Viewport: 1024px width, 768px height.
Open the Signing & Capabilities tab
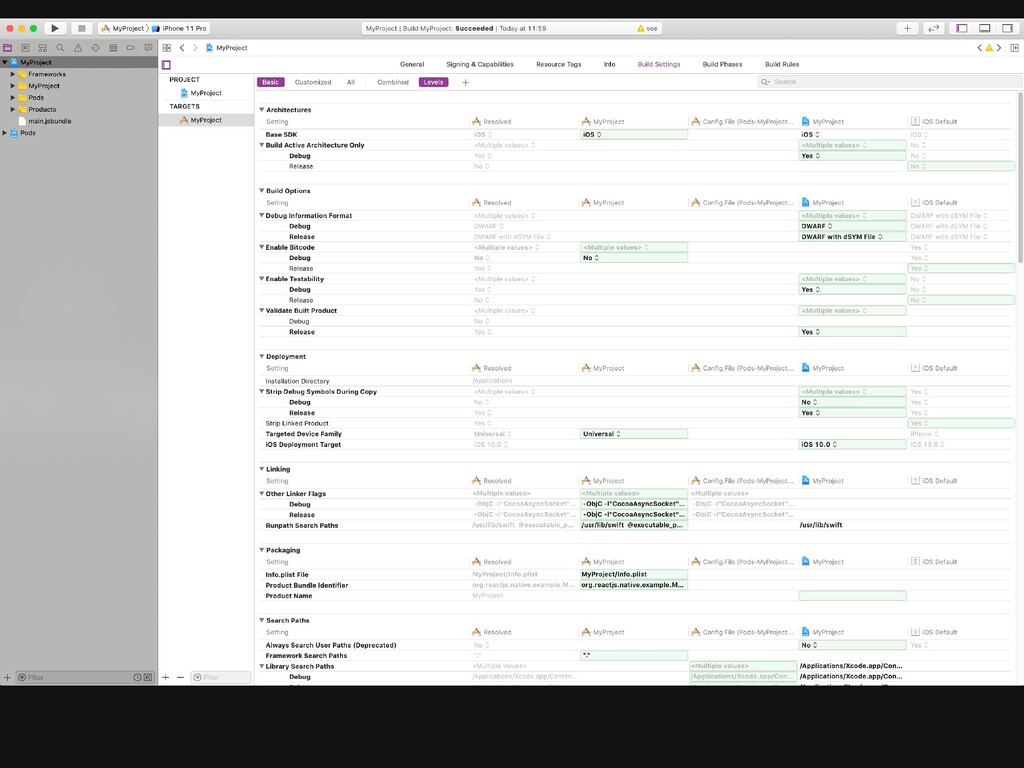pyautogui.click(x=480, y=65)
